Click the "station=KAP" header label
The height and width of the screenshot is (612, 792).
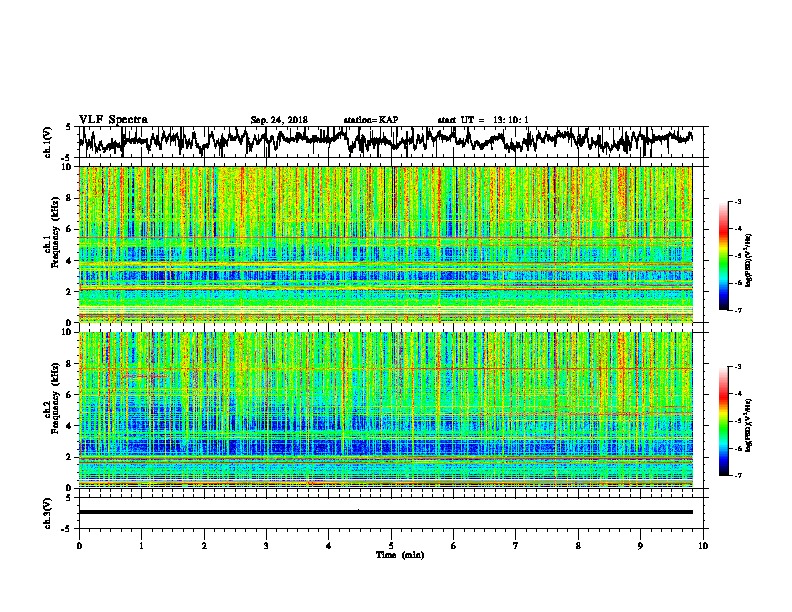coord(371,120)
